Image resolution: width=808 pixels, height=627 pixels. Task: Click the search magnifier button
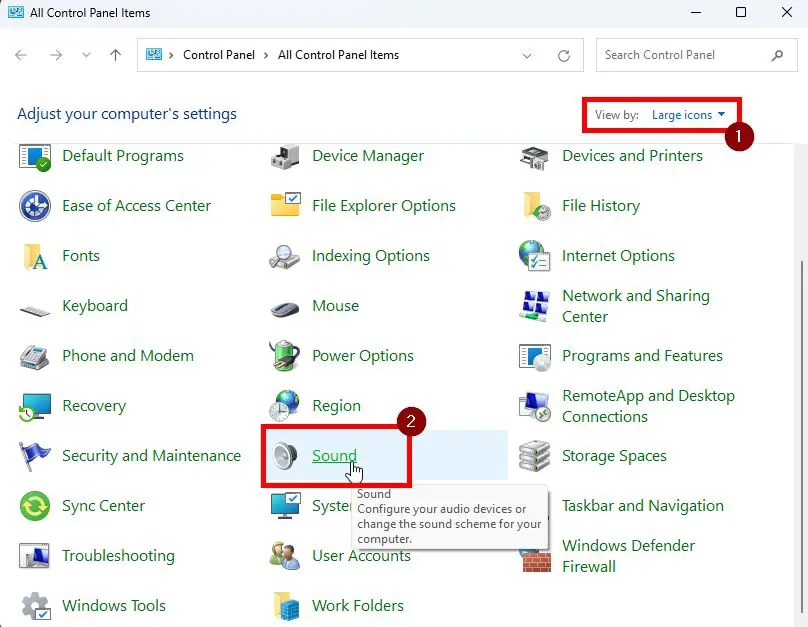coord(777,55)
